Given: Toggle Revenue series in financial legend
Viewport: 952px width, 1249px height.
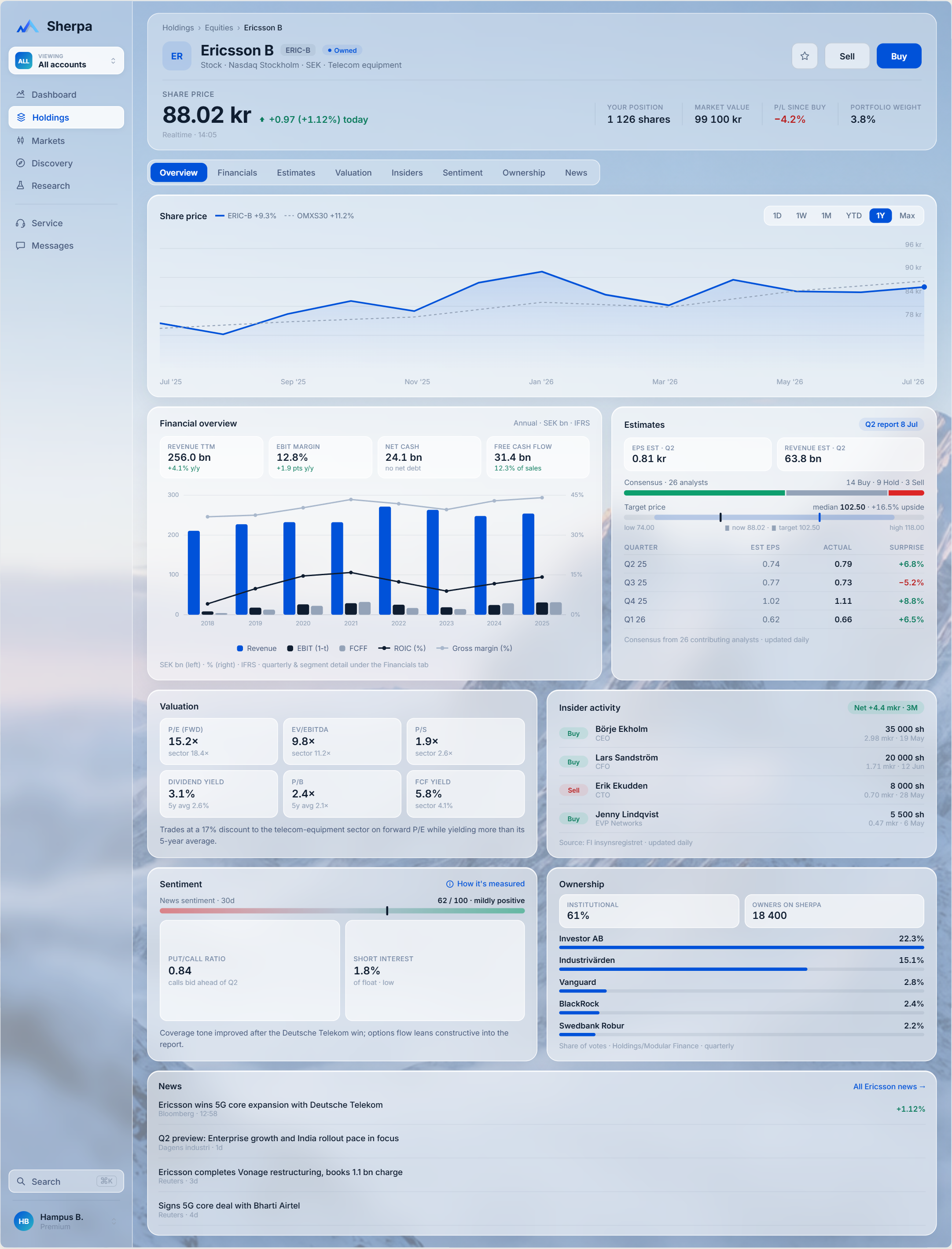Looking at the screenshot, I should coord(257,648).
